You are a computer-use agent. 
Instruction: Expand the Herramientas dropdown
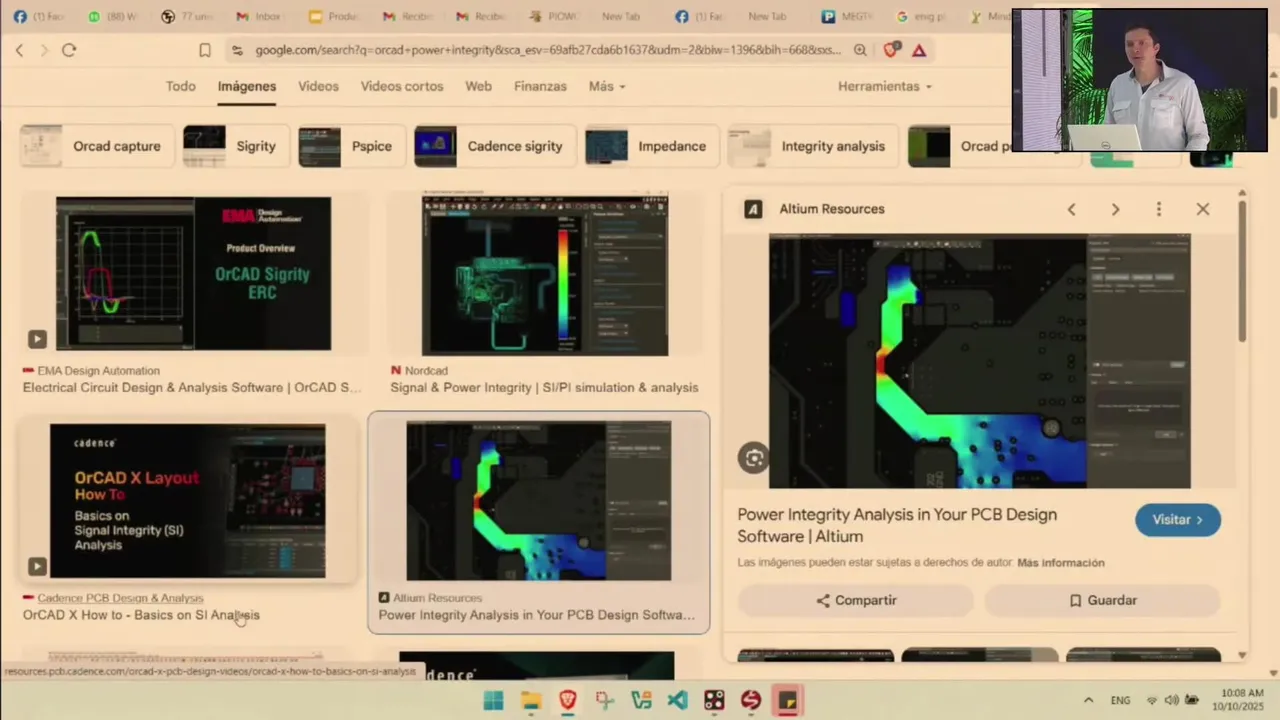[885, 86]
